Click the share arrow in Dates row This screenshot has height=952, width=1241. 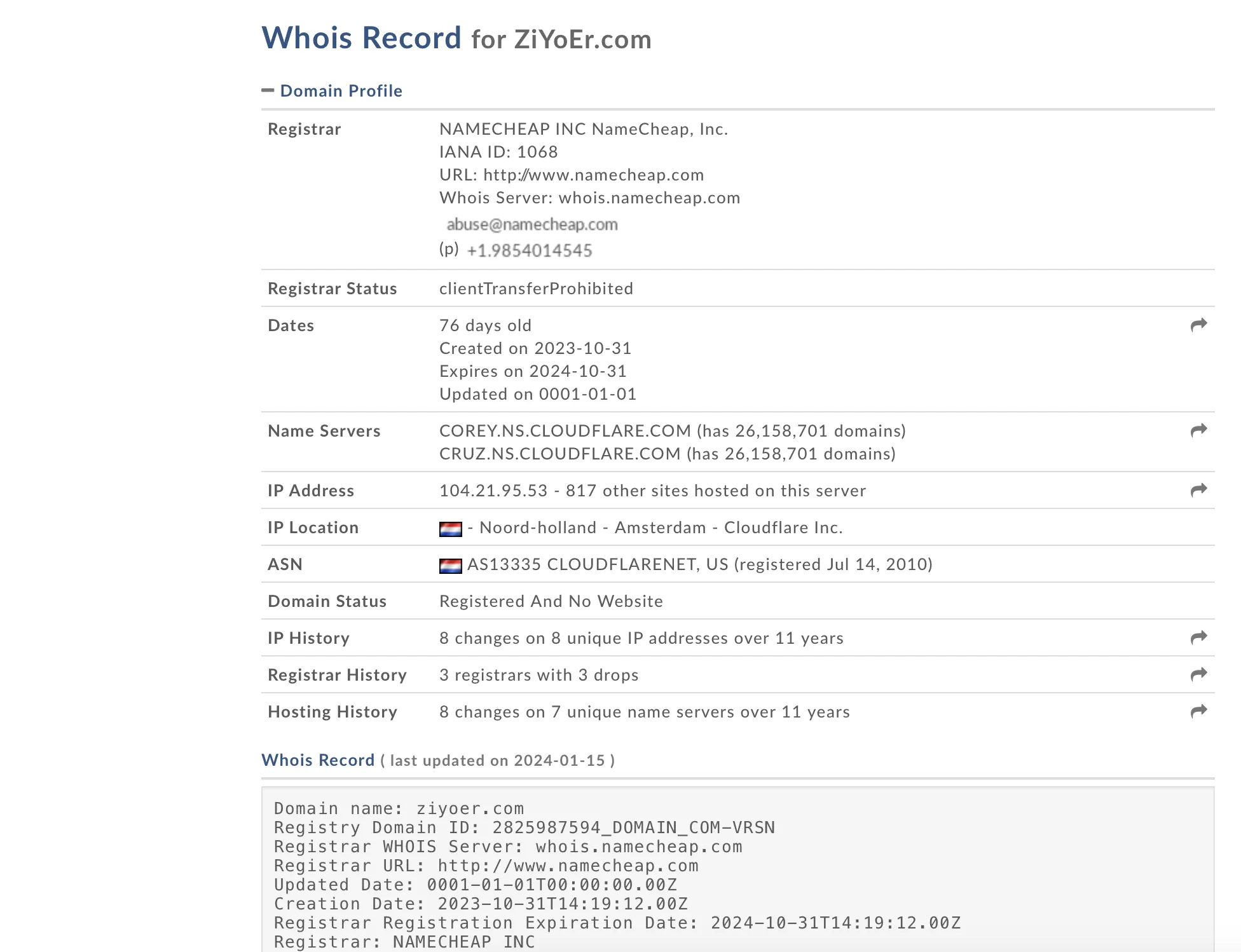1198,325
